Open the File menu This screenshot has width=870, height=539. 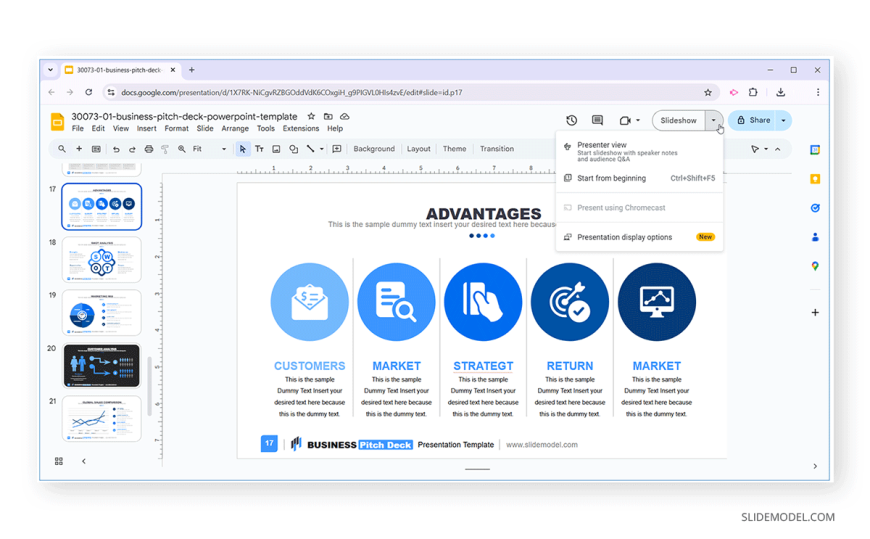[x=78, y=128]
